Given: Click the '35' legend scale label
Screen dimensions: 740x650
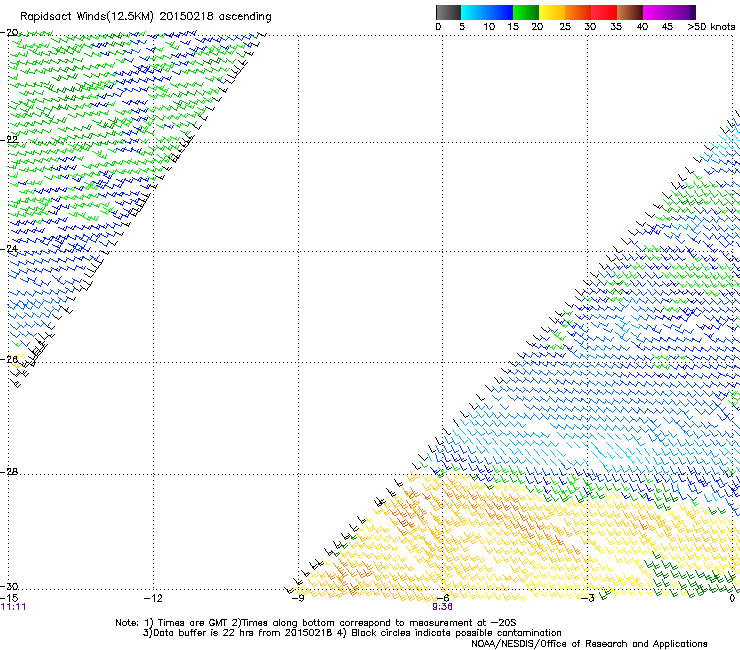Looking at the screenshot, I should coord(616,27).
